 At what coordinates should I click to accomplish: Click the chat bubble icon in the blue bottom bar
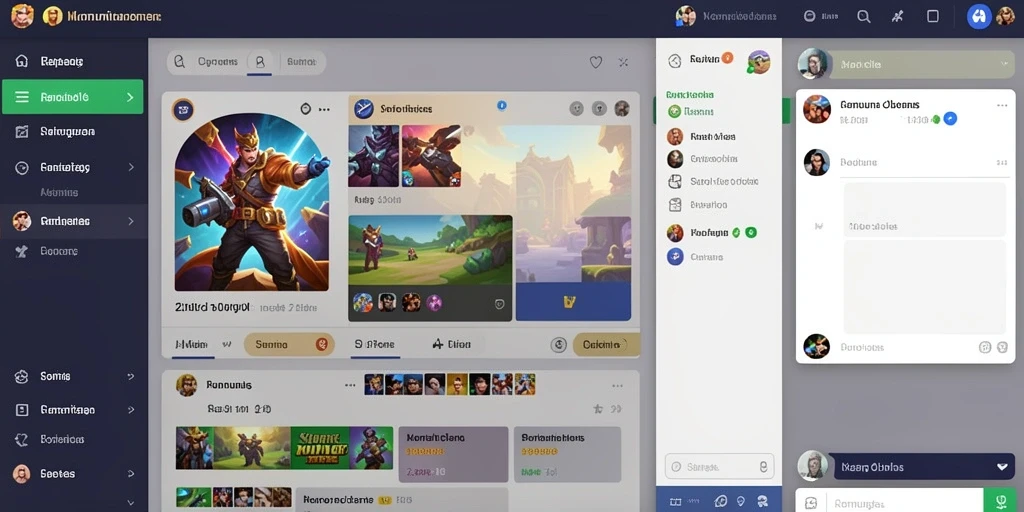click(x=720, y=502)
